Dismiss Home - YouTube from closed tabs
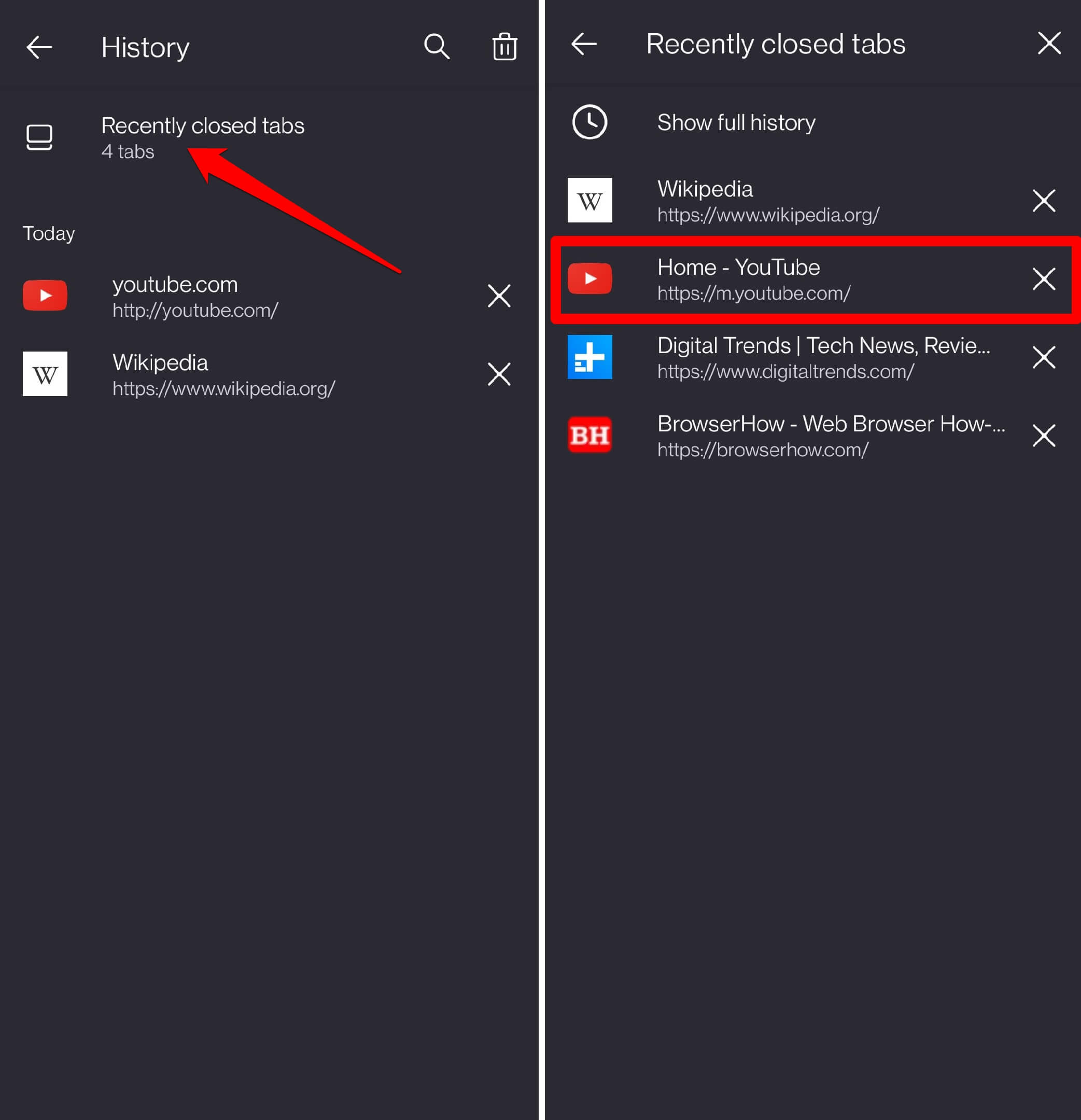 pyautogui.click(x=1044, y=279)
